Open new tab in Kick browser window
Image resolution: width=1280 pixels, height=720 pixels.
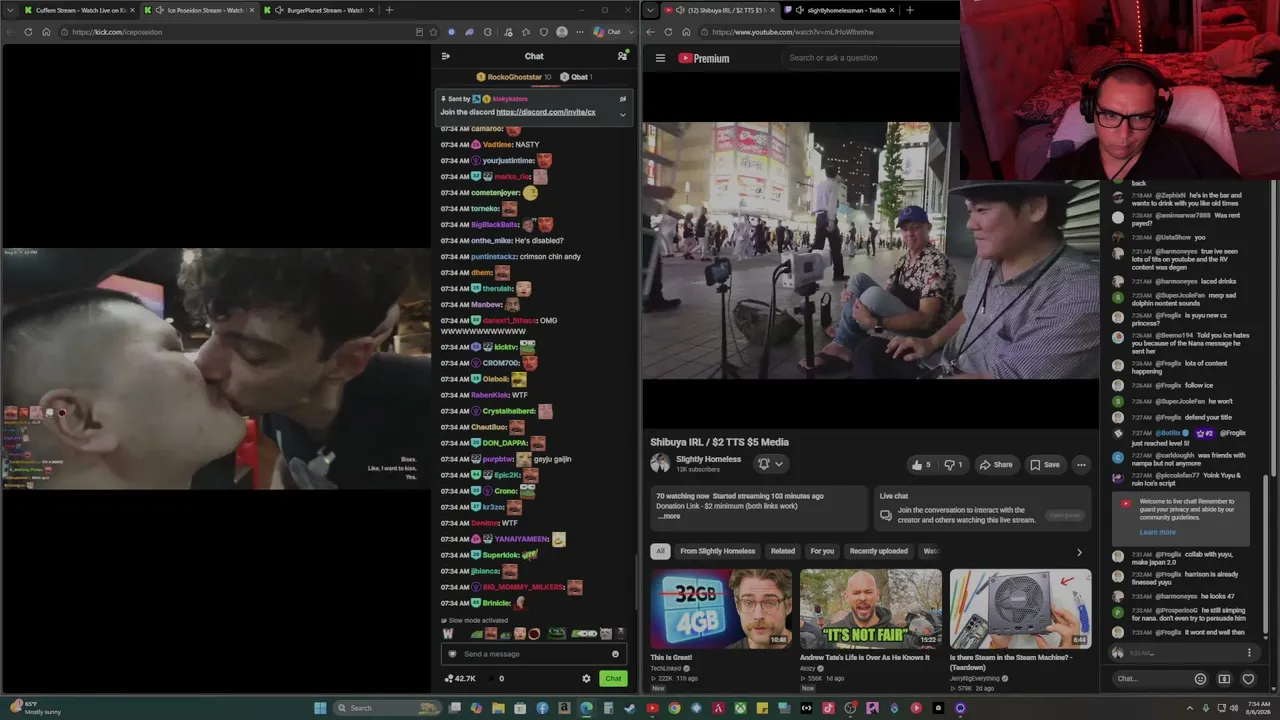[389, 10]
